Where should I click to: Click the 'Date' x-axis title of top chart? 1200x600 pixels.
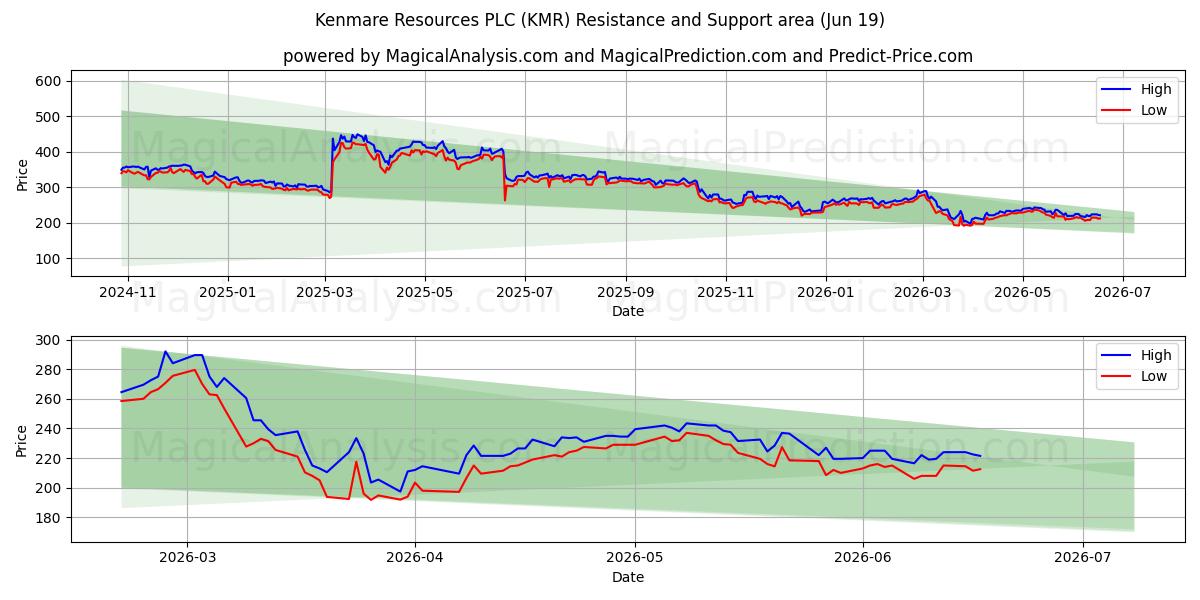click(627, 312)
